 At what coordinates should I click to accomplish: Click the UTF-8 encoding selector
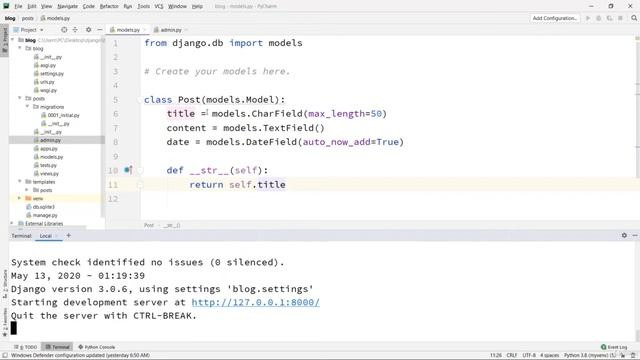coord(529,356)
